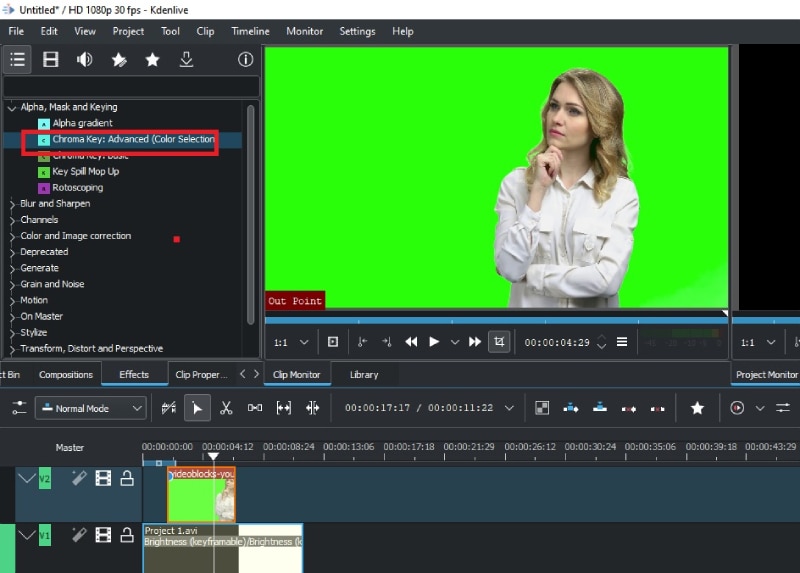Disable effects on track V1

coord(79,535)
